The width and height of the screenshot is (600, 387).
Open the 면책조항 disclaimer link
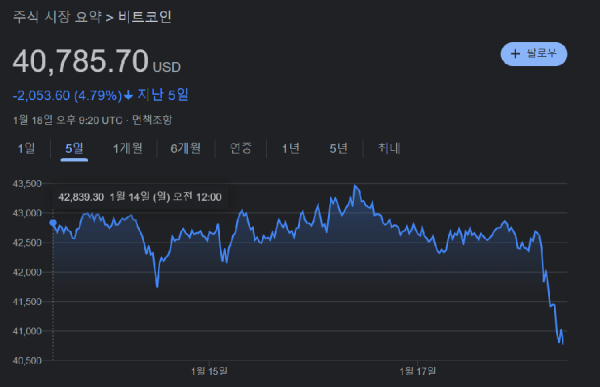tap(152, 120)
